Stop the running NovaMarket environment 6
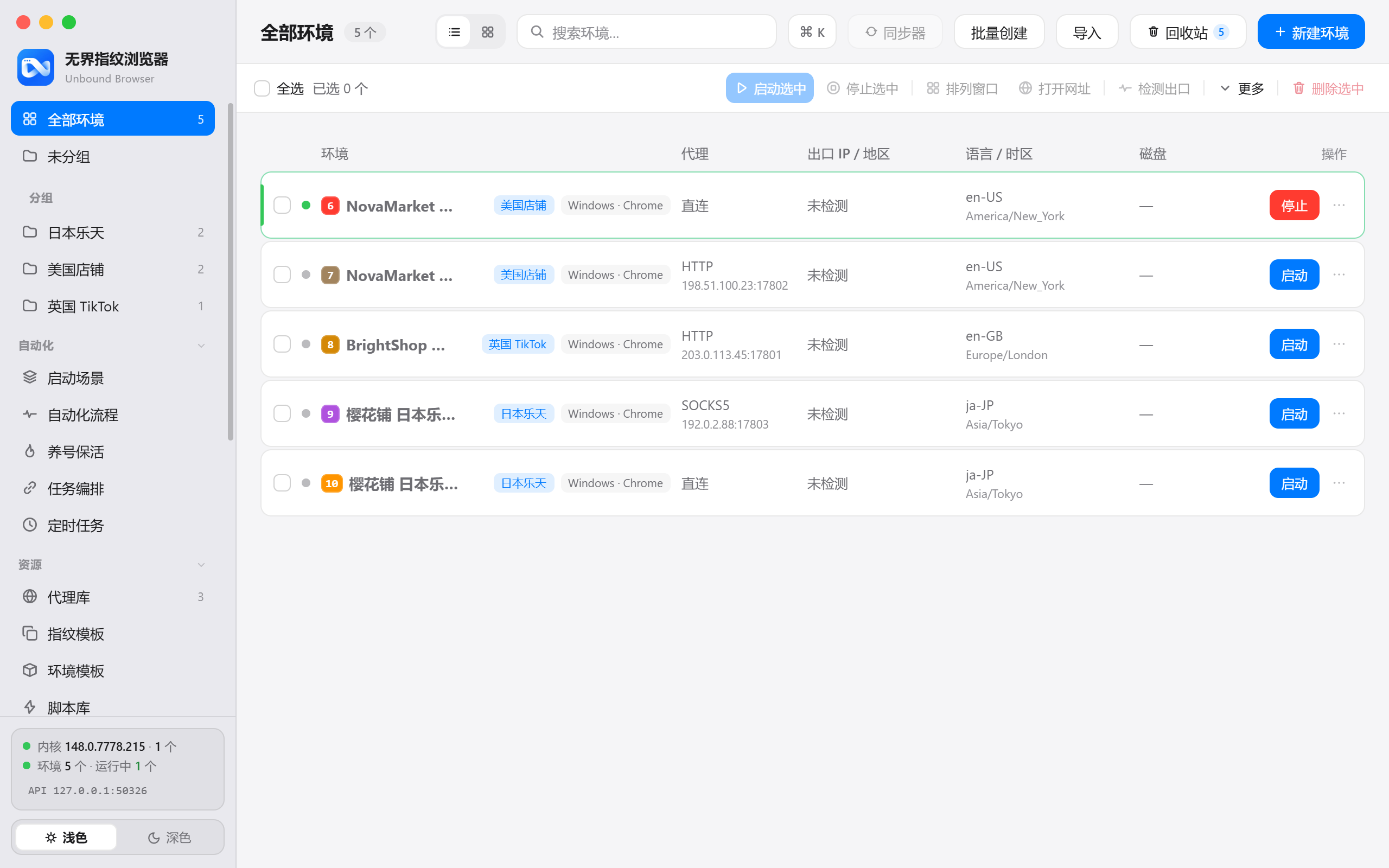The image size is (1389, 868). pos(1294,205)
